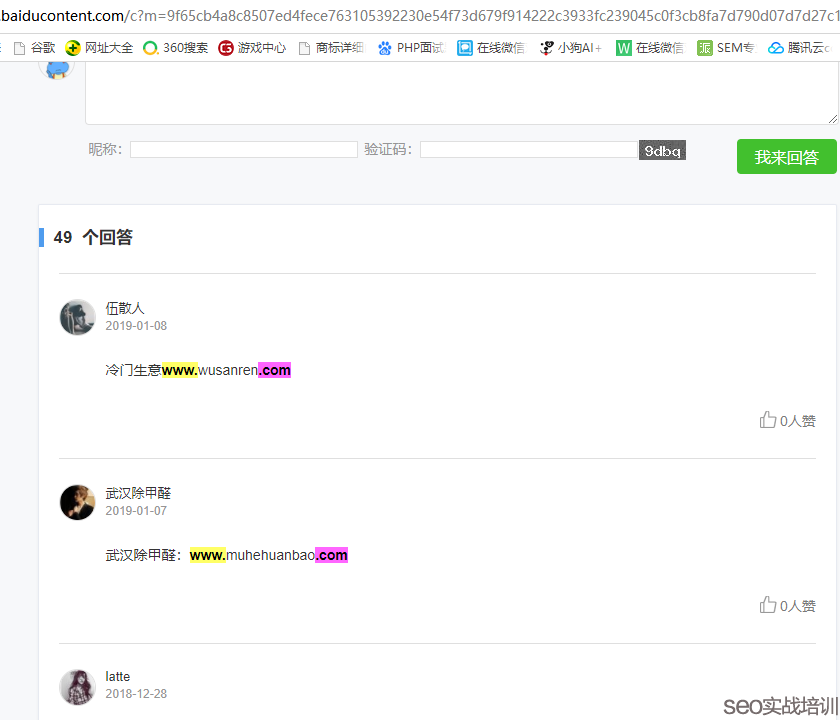Open the 在线微信 bookmark entry
Image resolution: width=840 pixels, height=720 pixels.
(x=490, y=47)
